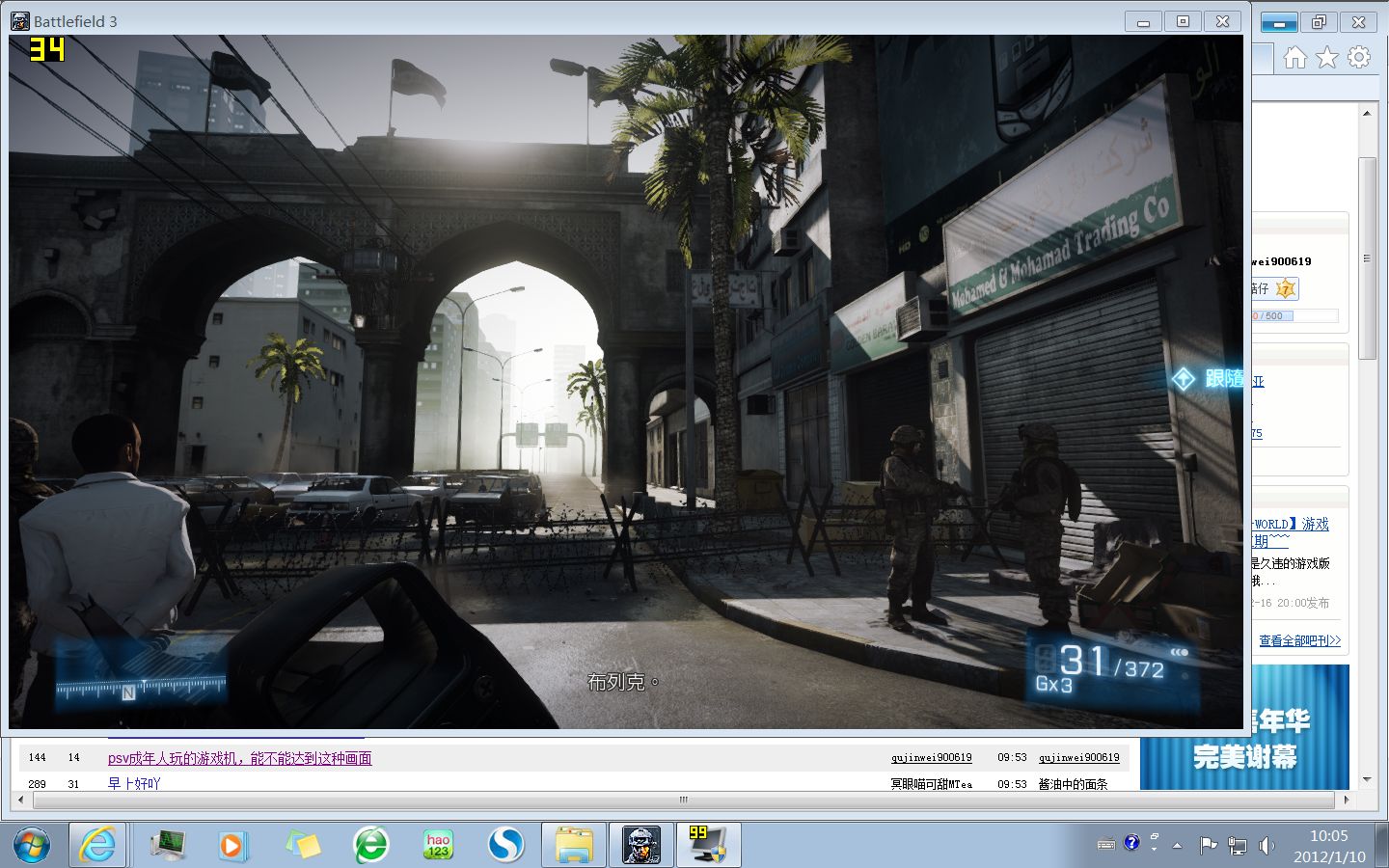Image resolution: width=1389 pixels, height=868 pixels.
Task: Open the browser Favorites star icon
Action: [x=1327, y=58]
